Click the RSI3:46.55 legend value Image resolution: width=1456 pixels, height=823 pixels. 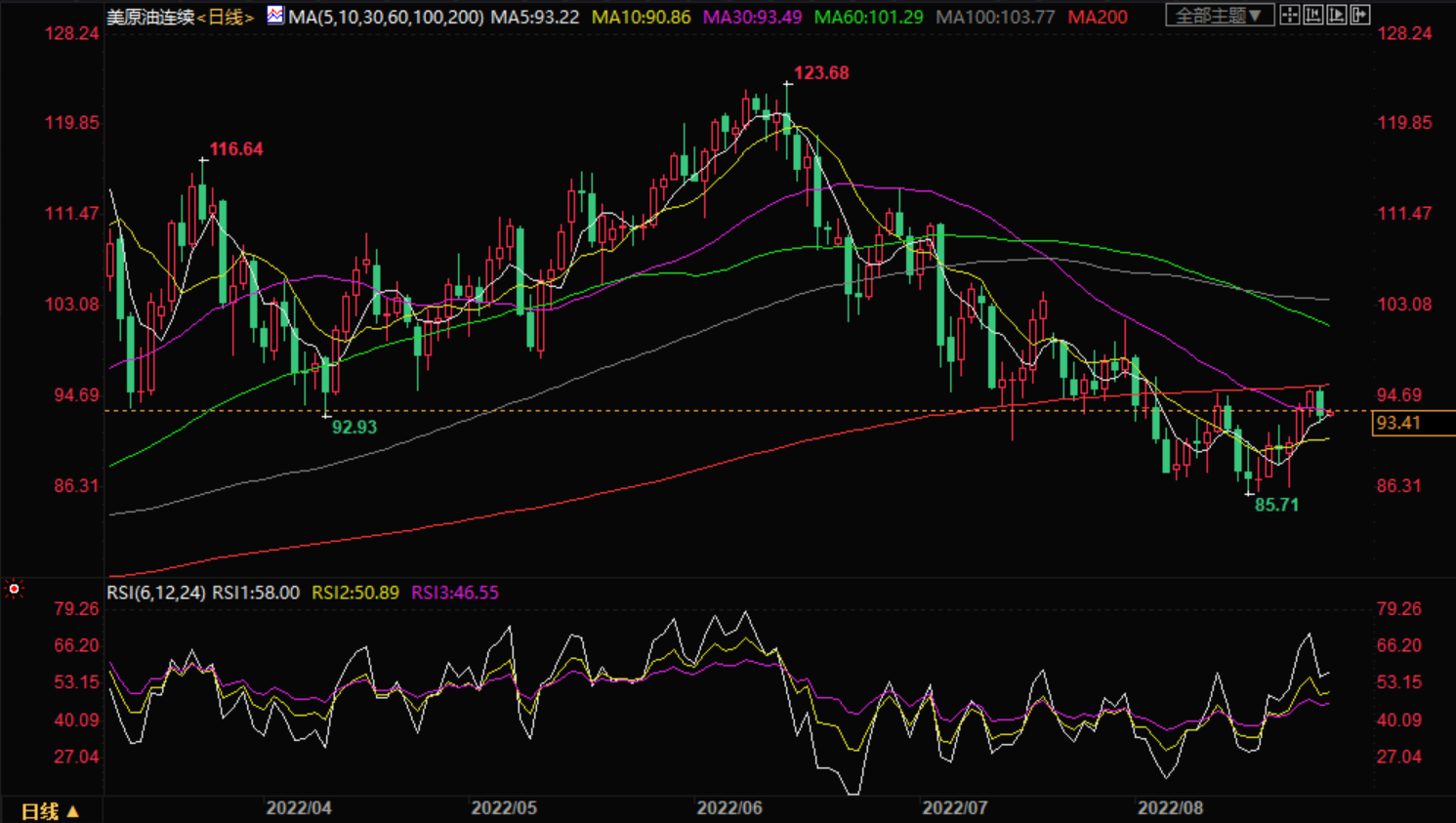tap(455, 593)
